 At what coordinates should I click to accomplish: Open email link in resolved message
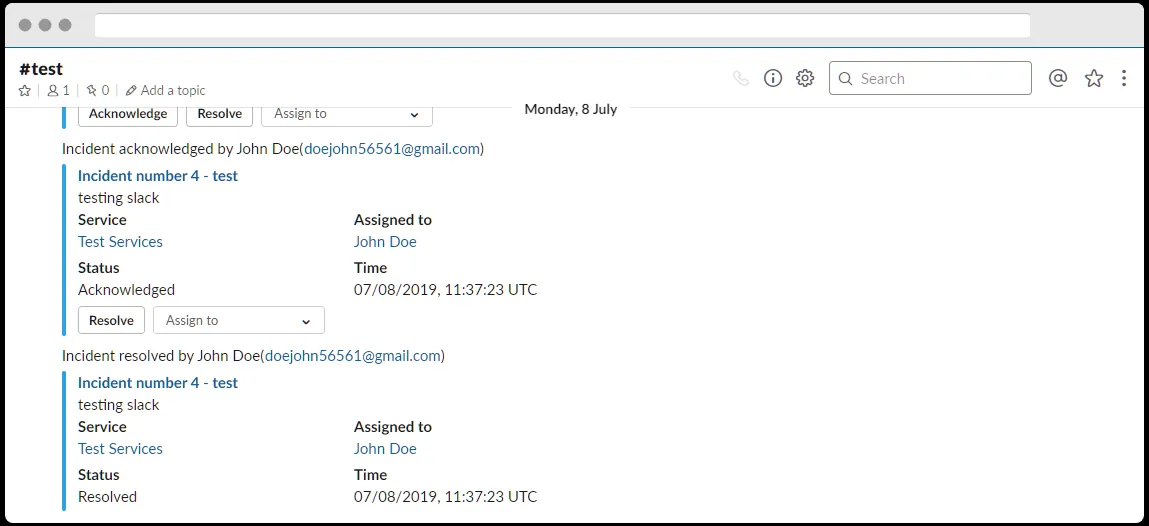coord(353,356)
